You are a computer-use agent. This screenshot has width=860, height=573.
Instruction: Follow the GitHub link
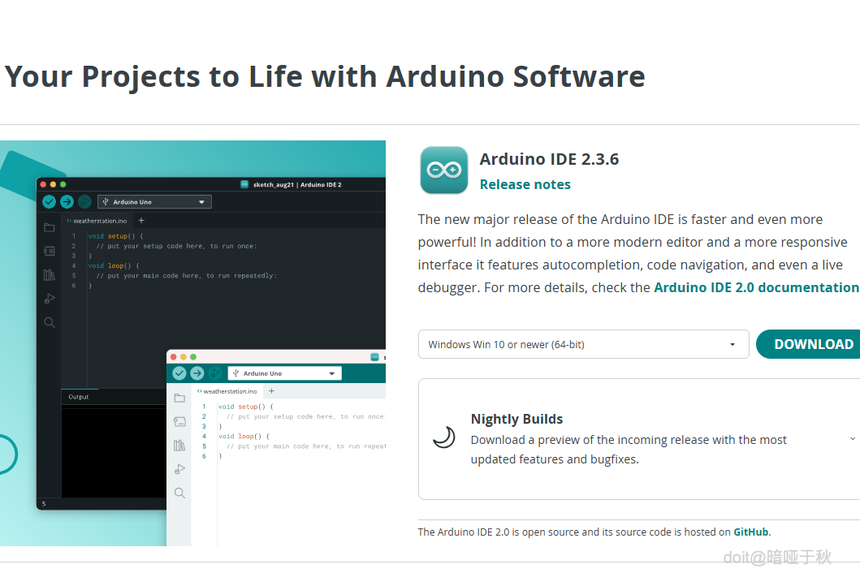coord(751,532)
